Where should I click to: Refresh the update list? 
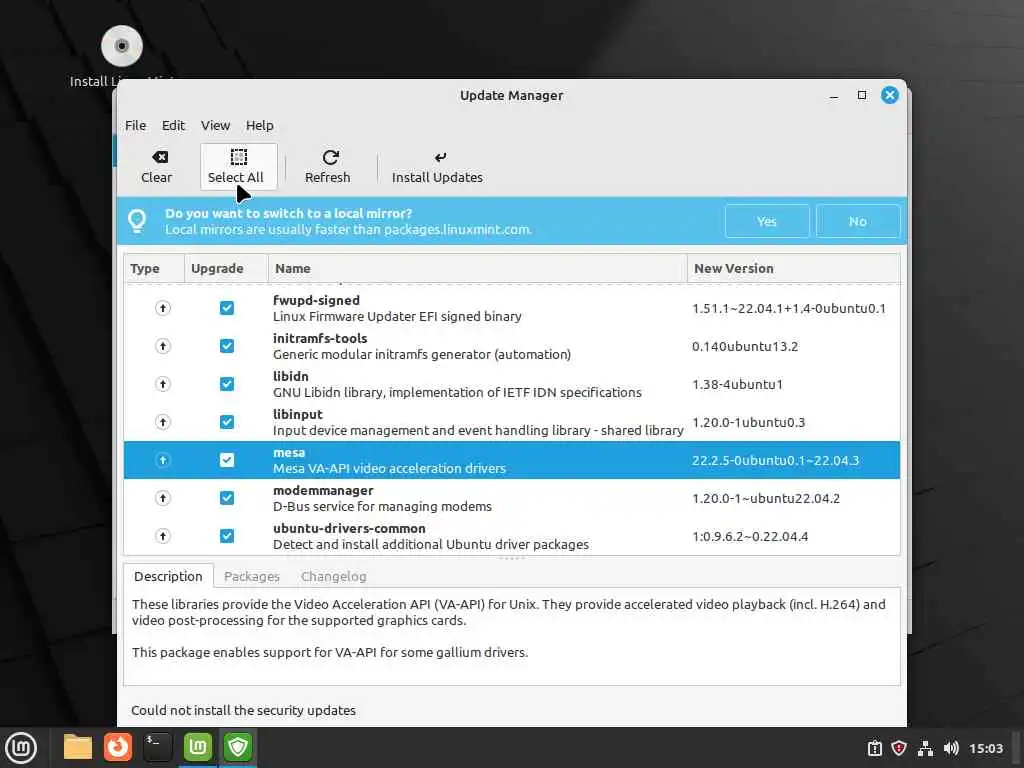coord(328,167)
